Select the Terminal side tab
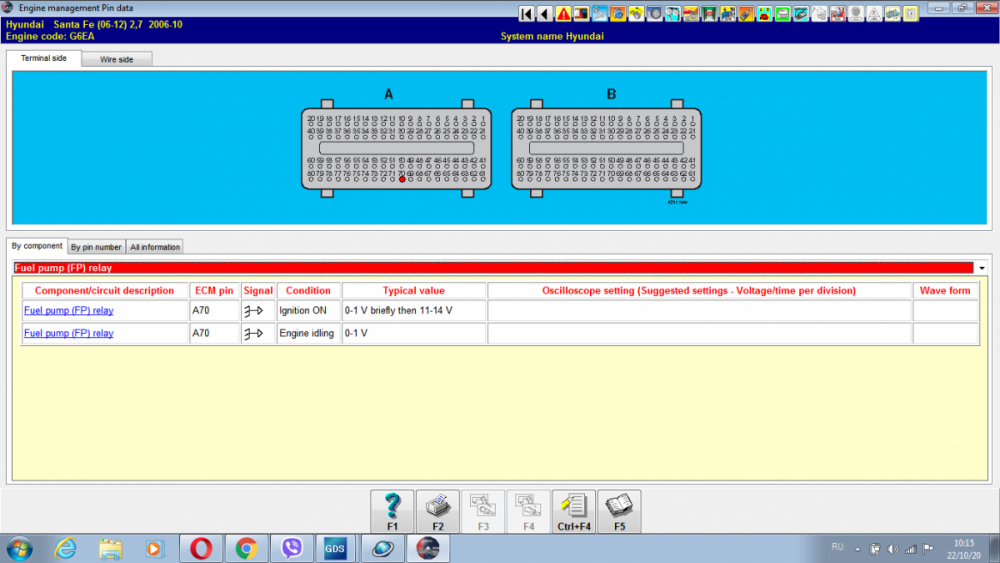The image size is (1000, 563). [x=43, y=58]
